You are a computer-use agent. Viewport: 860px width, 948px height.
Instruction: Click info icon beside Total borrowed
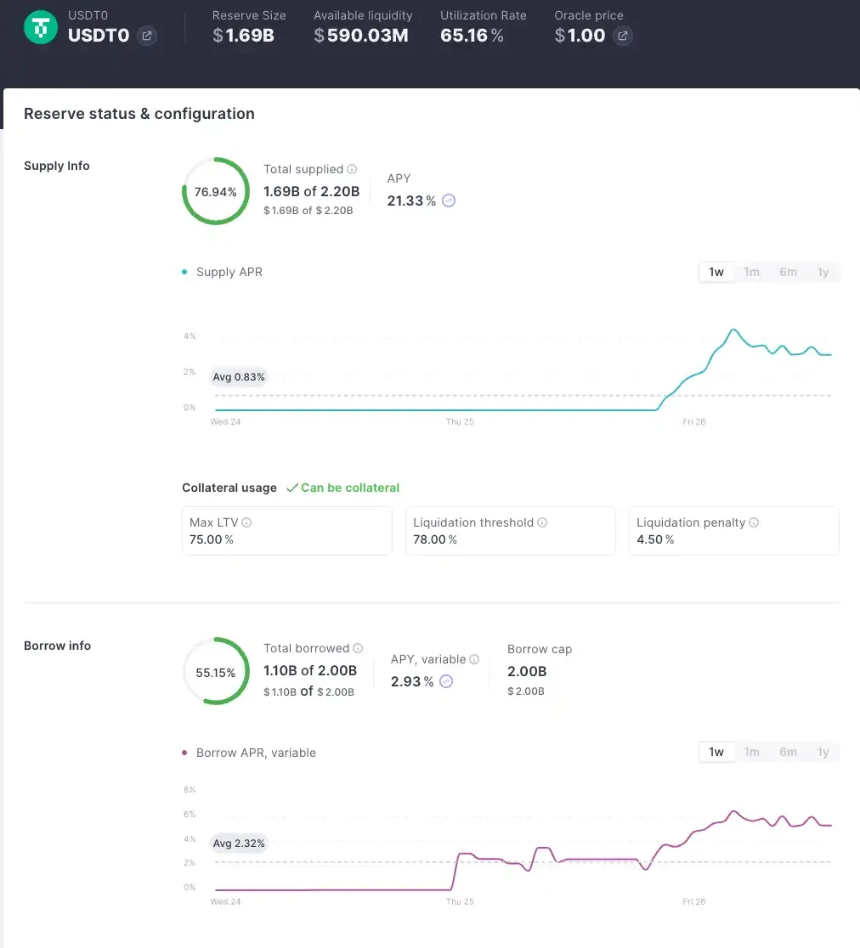(358, 649)
